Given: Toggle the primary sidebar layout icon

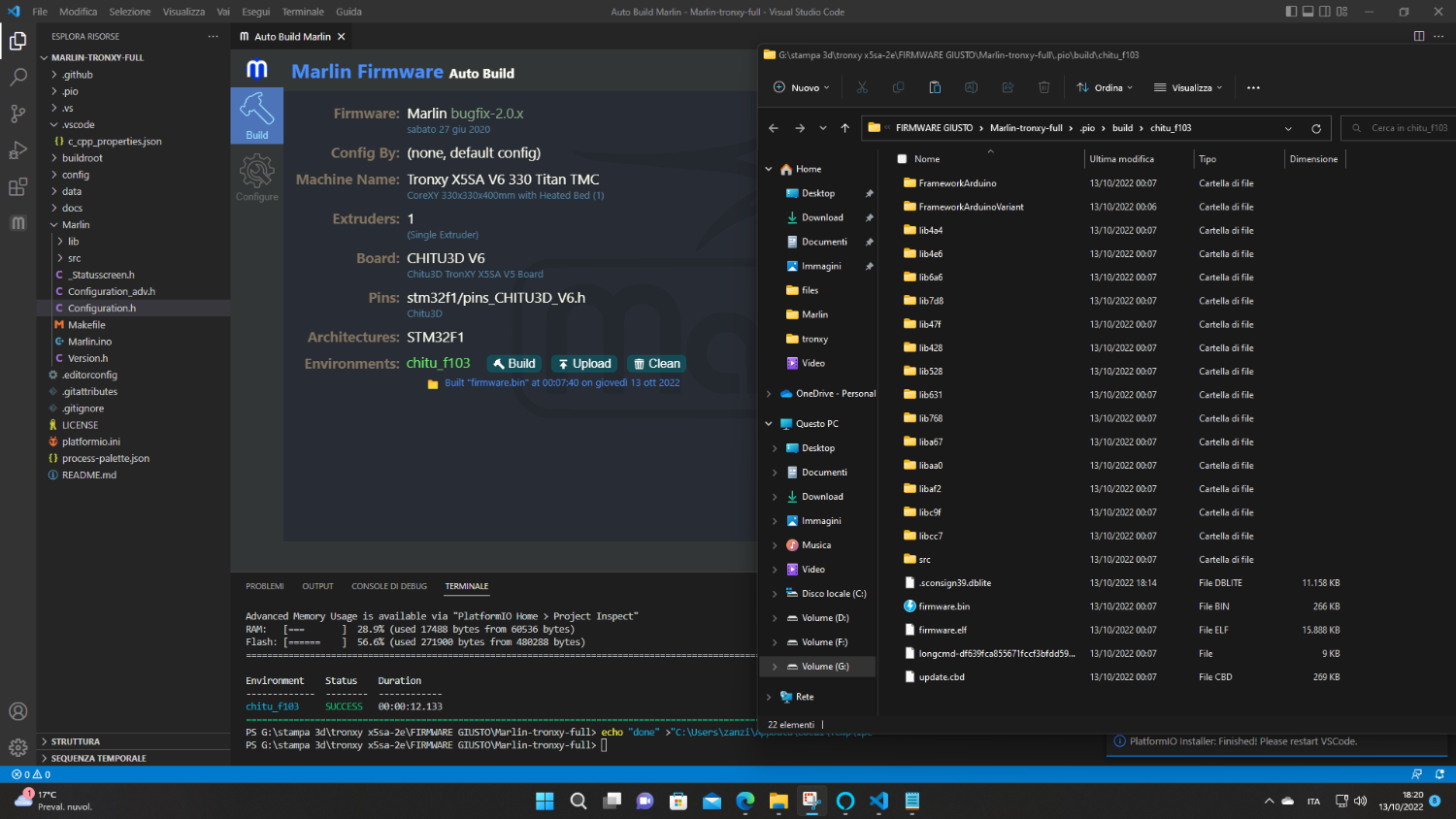Looking at the screenshot, I should tap(1291, 12).
